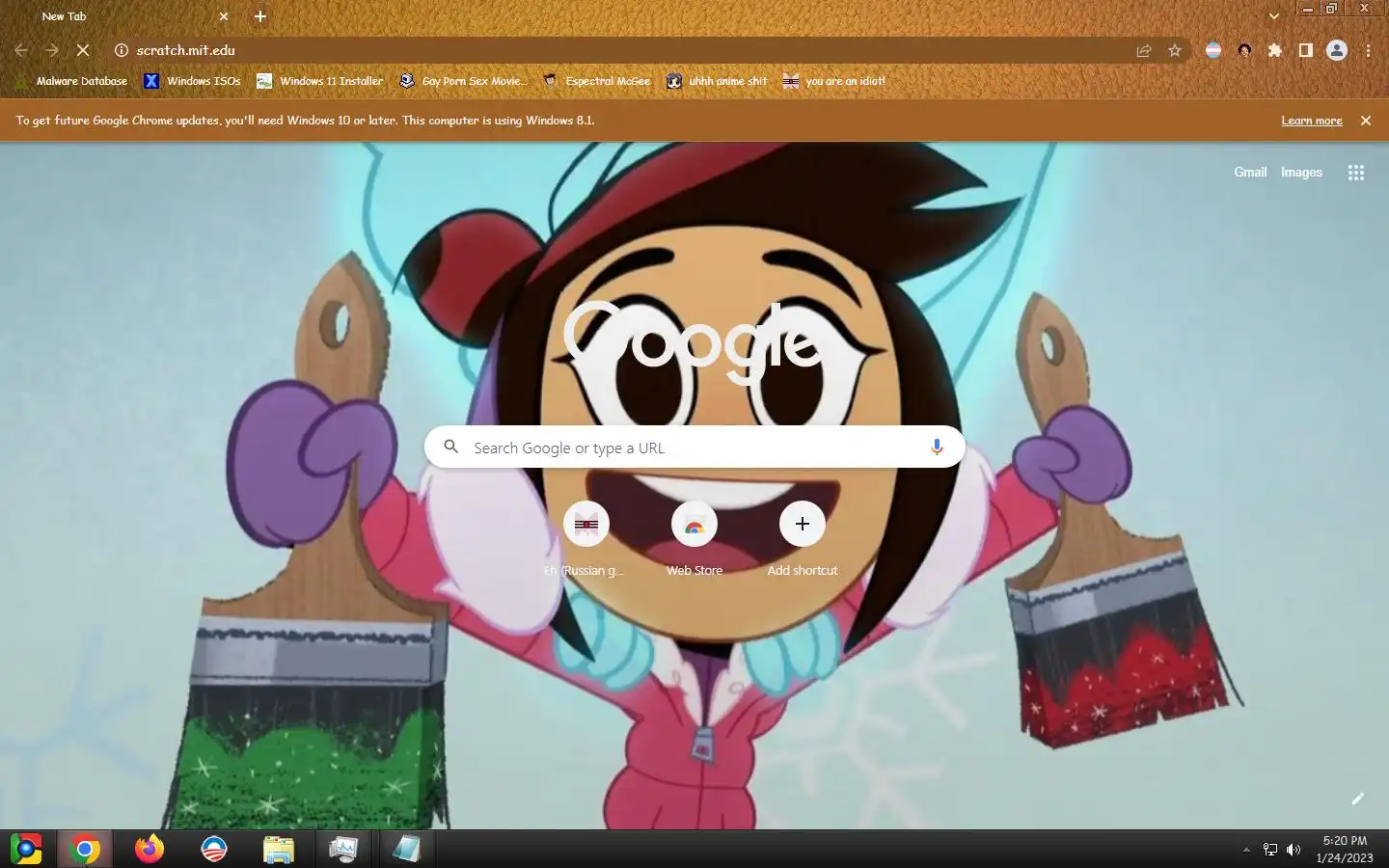This screenshot has height=868, width=1389.
Task: Click Learn more about Chrome updates
Action: (1312, 121)
